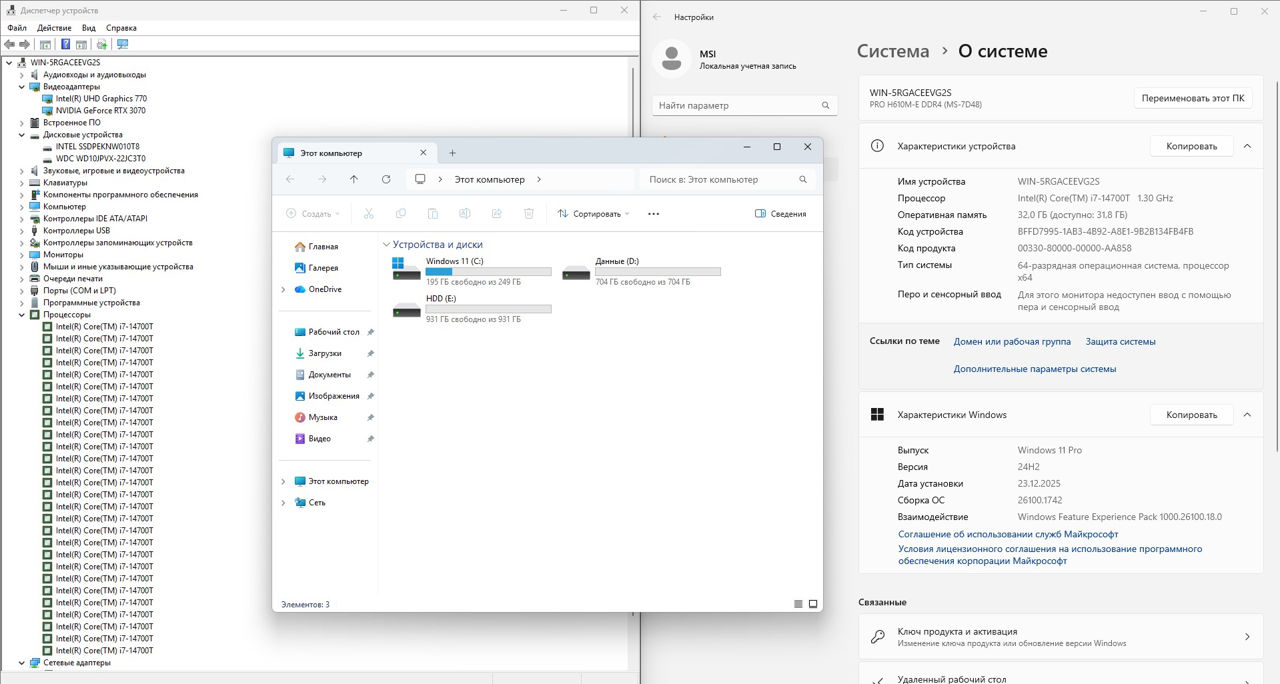Open the details pane with Сведения
The image size is (1280, 684).
click(780, 214)
